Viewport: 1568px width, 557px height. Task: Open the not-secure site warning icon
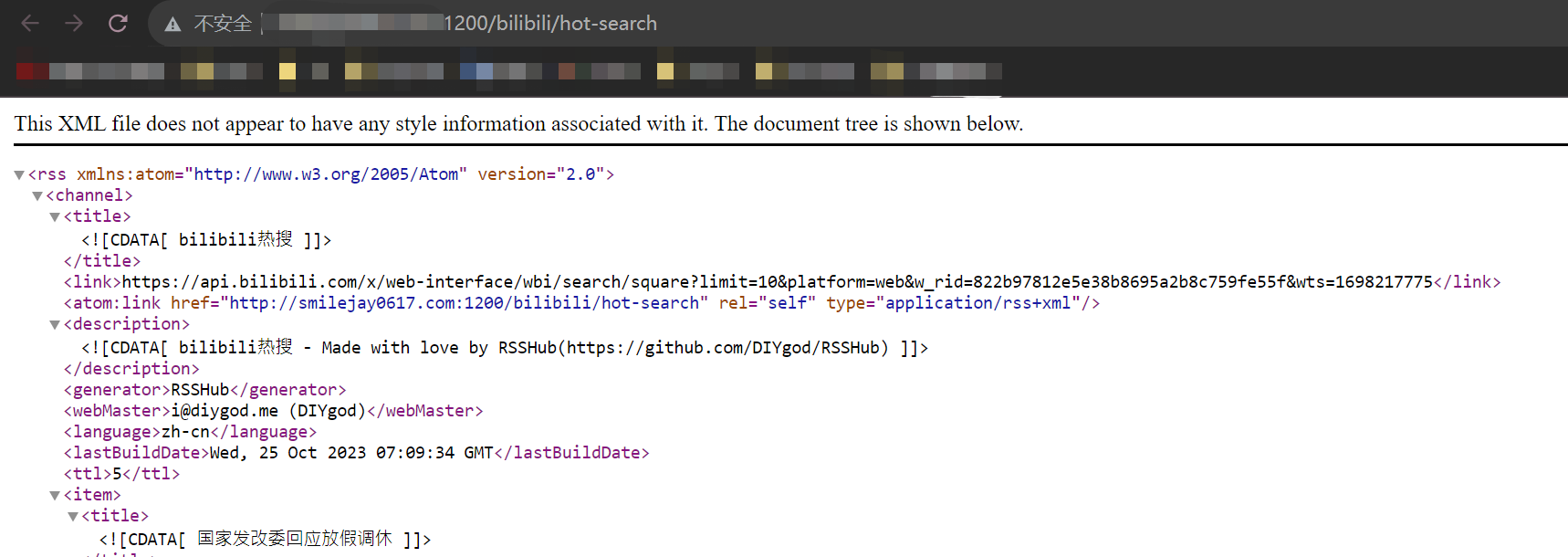[172, 24]
